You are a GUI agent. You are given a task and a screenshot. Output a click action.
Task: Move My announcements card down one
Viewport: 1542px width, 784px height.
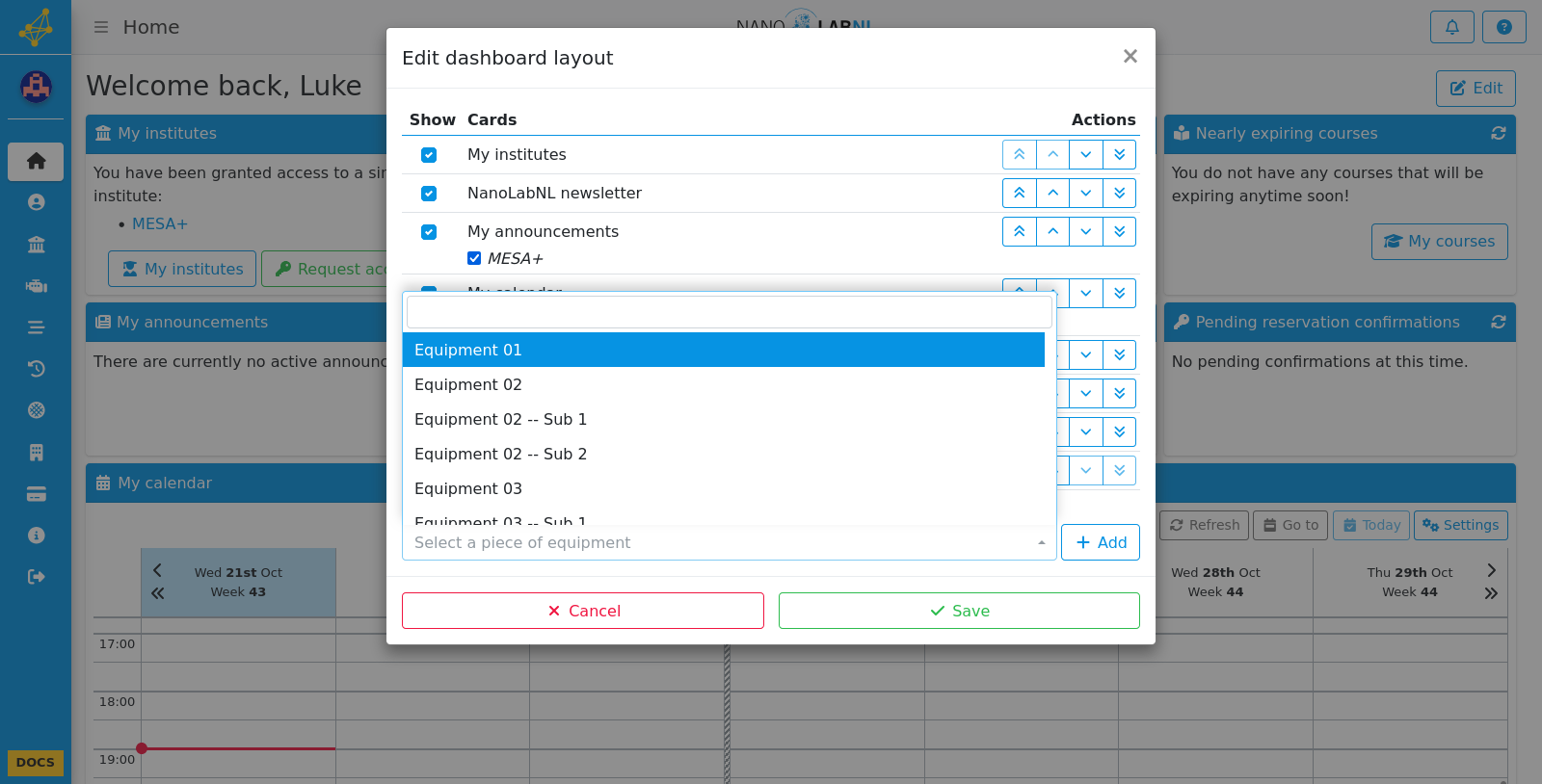1086,231
